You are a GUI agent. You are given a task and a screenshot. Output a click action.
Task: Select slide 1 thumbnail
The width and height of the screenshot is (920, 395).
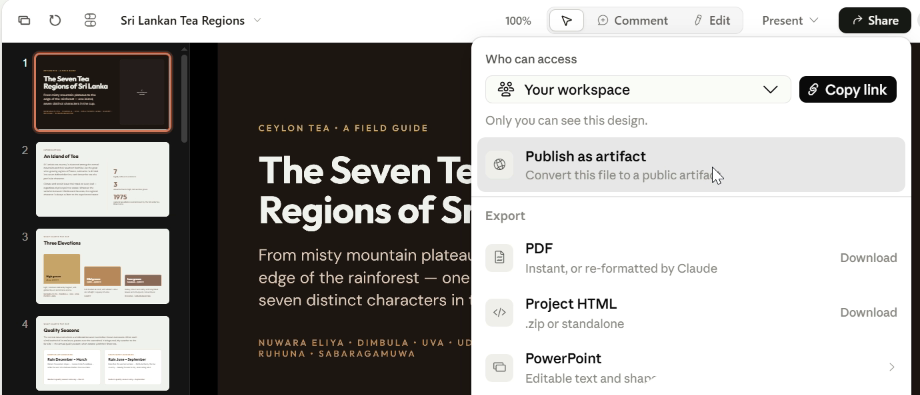103,92
